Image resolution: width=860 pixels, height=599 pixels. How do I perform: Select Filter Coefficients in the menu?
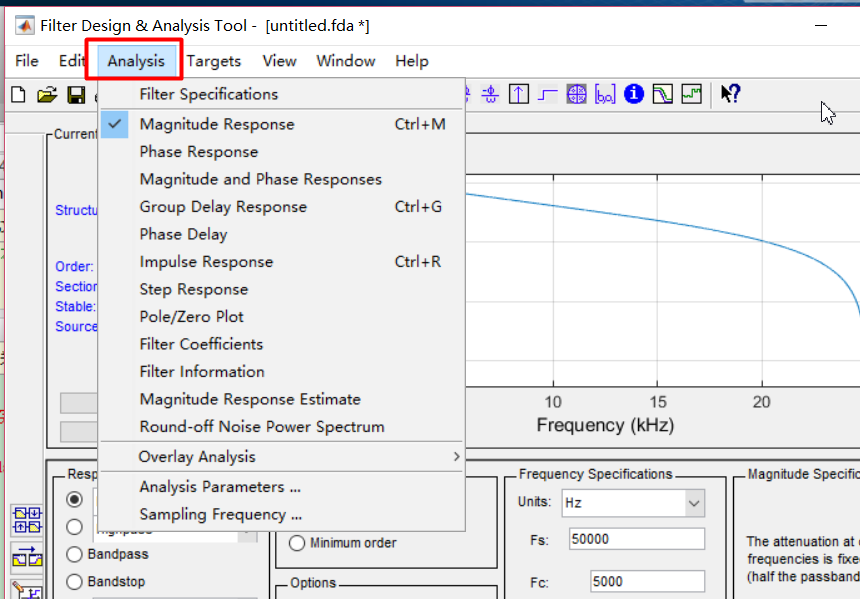[x=282, y=344]
